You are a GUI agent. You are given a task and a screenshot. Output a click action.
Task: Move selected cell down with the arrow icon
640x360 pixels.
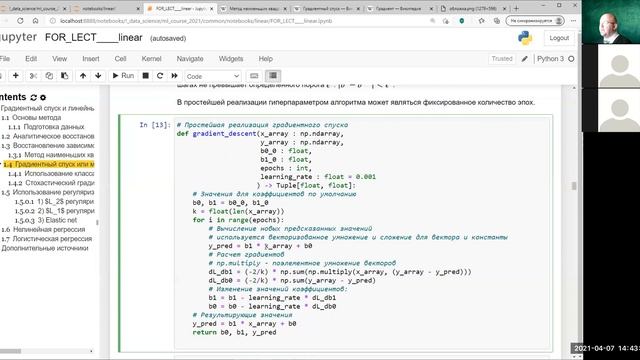[x=98, y=76]
